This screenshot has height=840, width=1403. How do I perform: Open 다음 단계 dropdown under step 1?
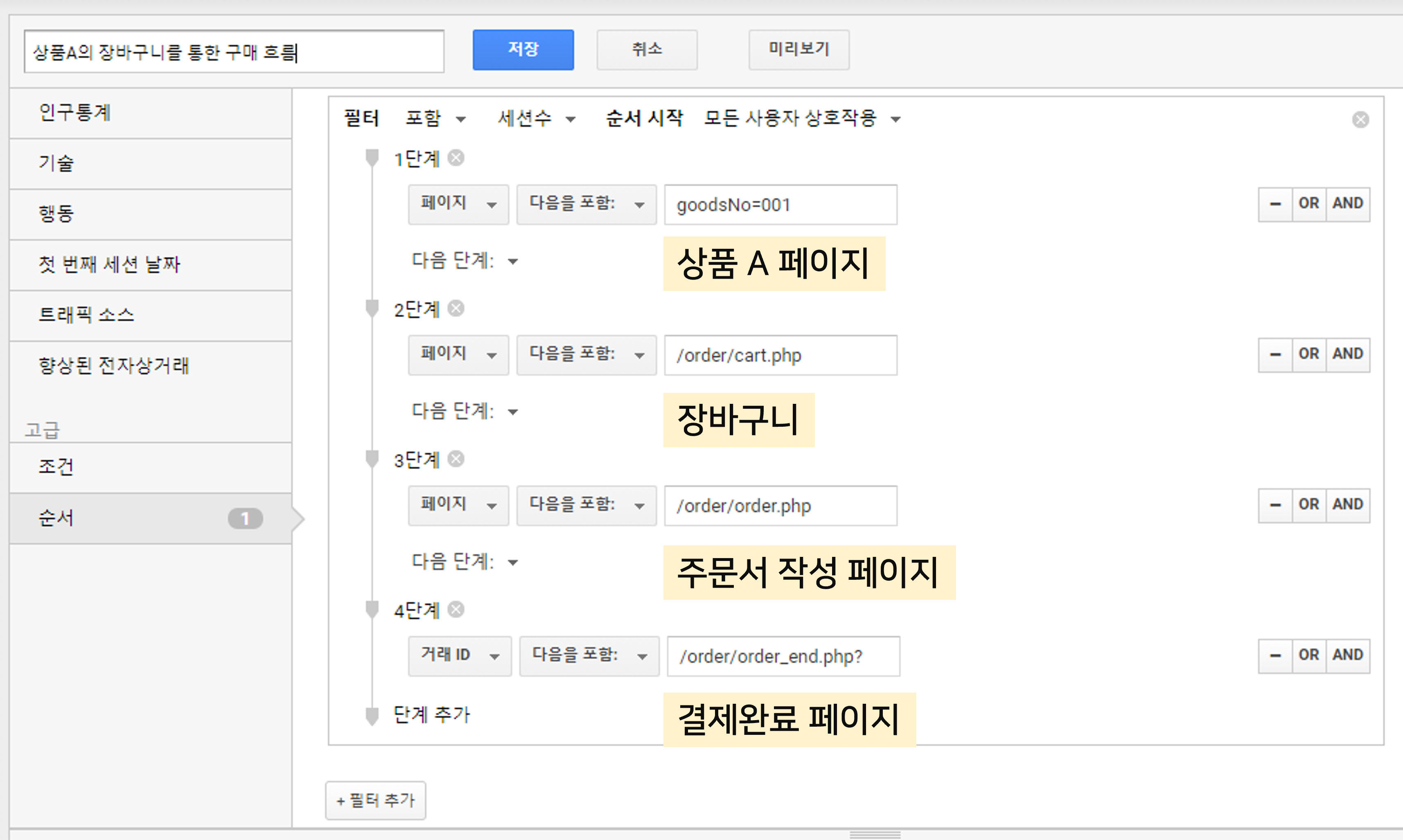pos(464,261)
